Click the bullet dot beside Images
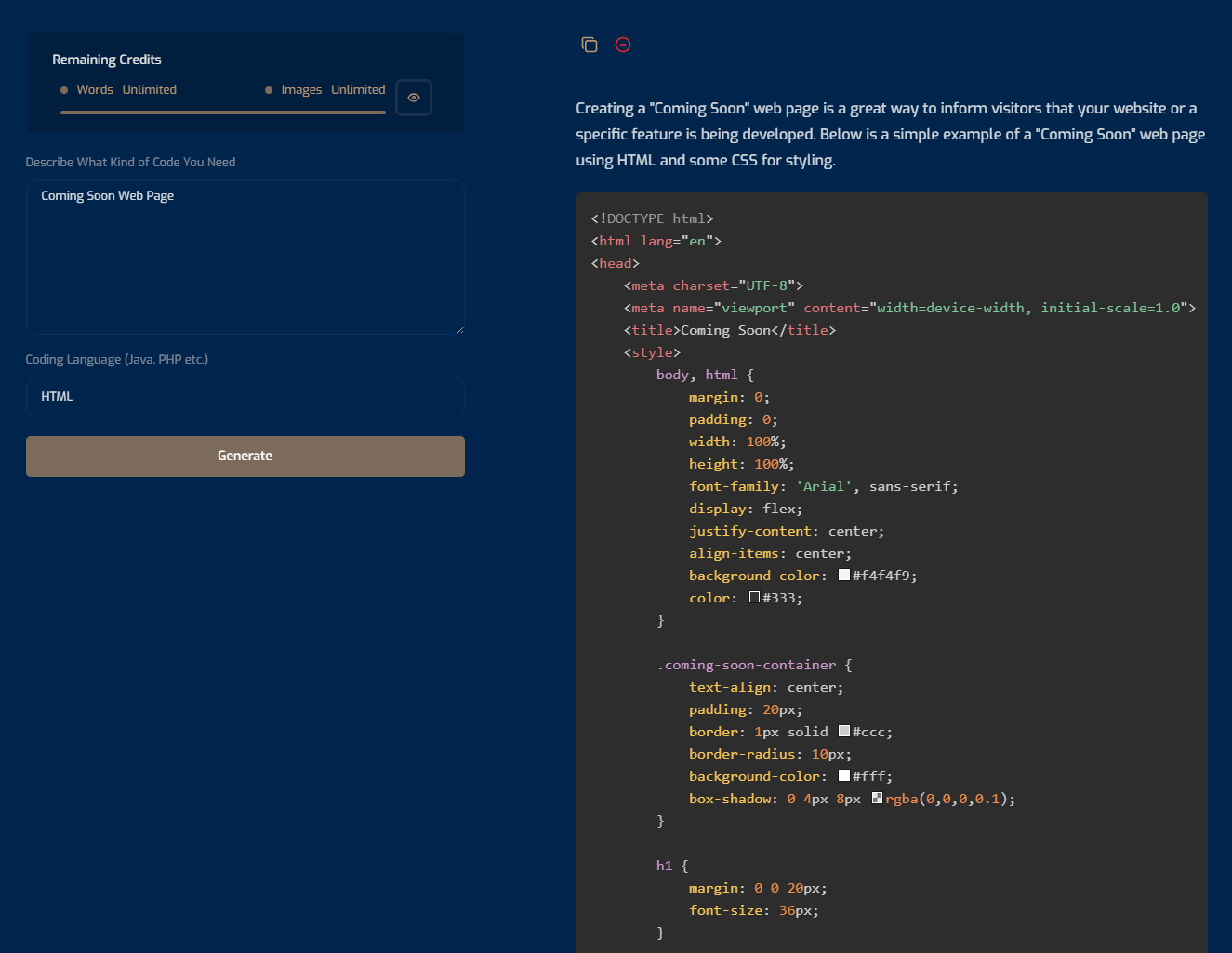Image resolution: width=1232 pixels, height=953 pixels. point(269,90)
